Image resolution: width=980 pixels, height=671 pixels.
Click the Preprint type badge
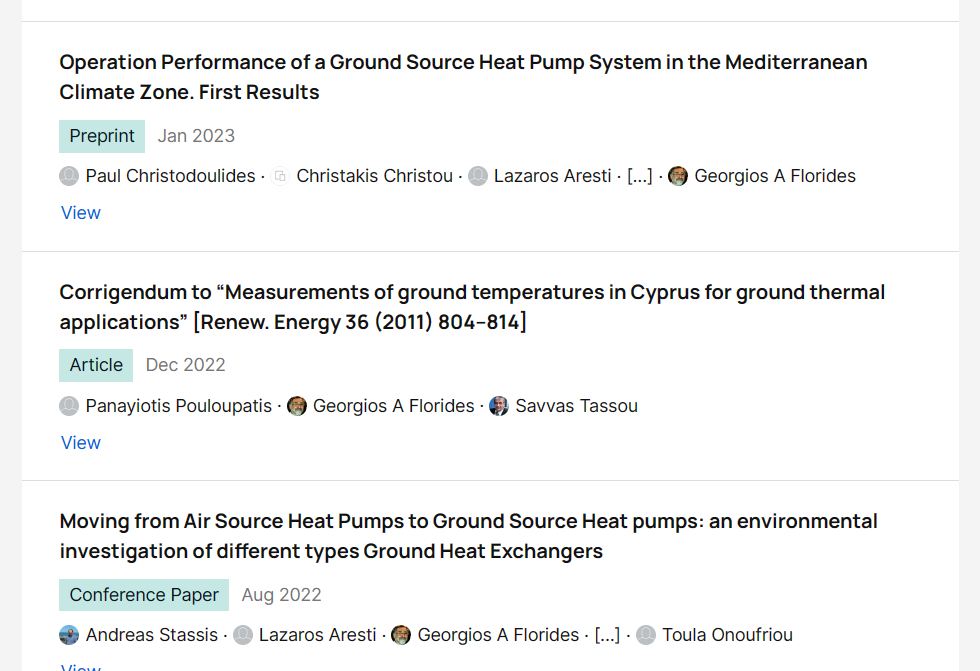tap(102, 136)
